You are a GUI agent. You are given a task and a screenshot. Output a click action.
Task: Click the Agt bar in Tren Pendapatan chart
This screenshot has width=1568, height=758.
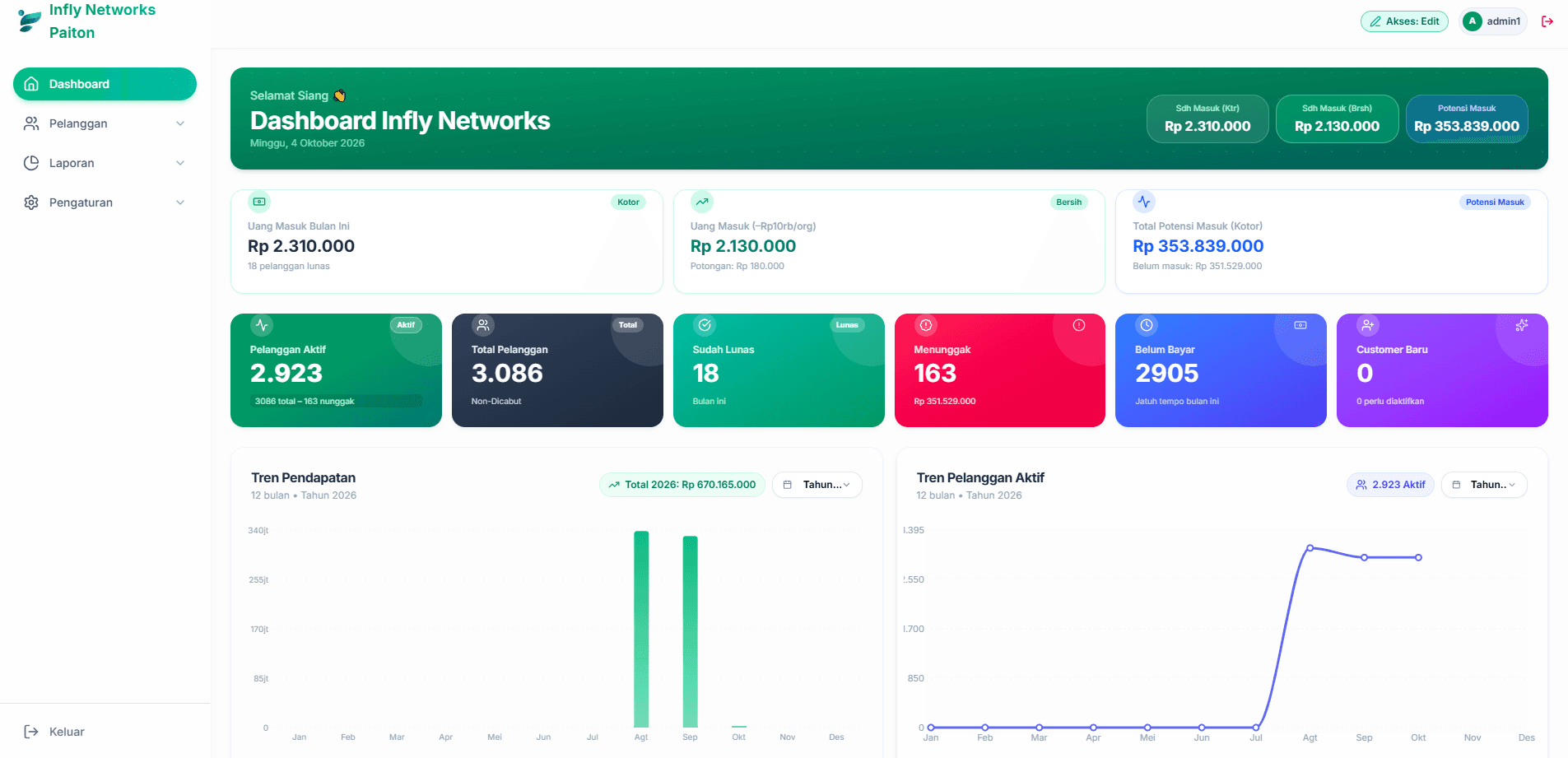(x=641, y=630)
